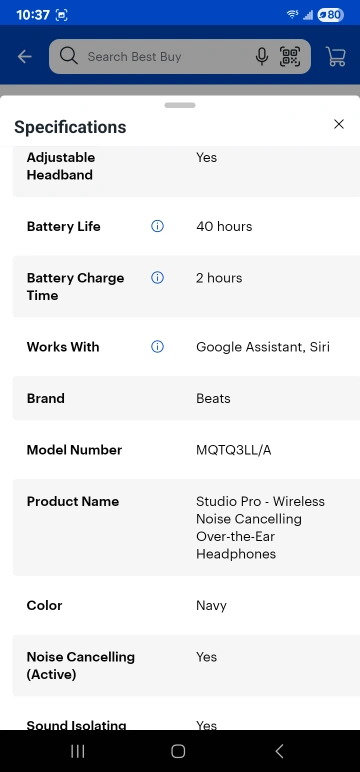Tap the Android back navigation button

(279, 751)
